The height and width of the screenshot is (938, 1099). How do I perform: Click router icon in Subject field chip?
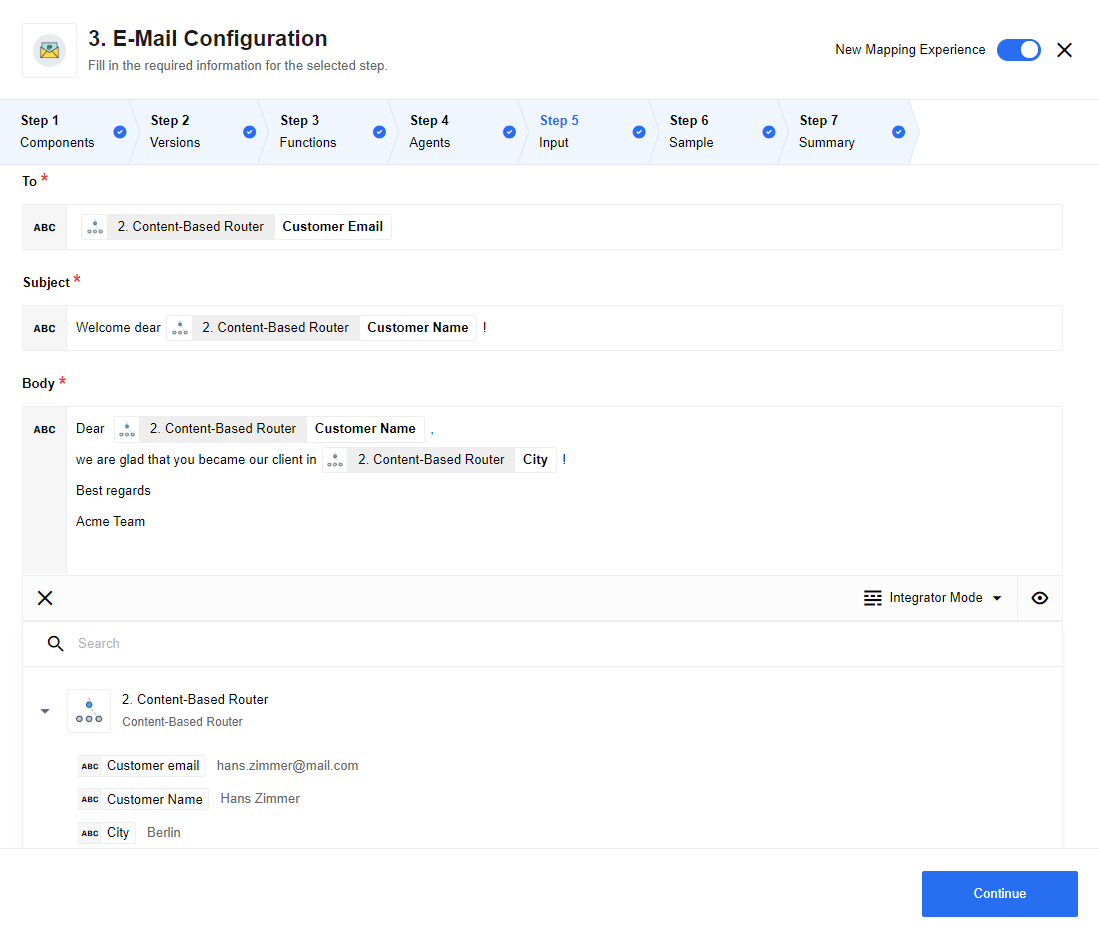click(179, 327)
